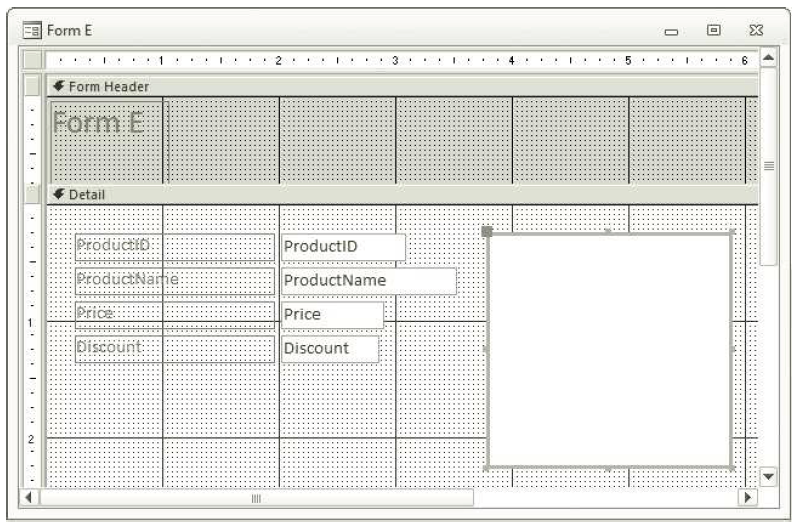Select the ProductName label control
This screenshot has height=525, width=798.
tap(175, 281)
